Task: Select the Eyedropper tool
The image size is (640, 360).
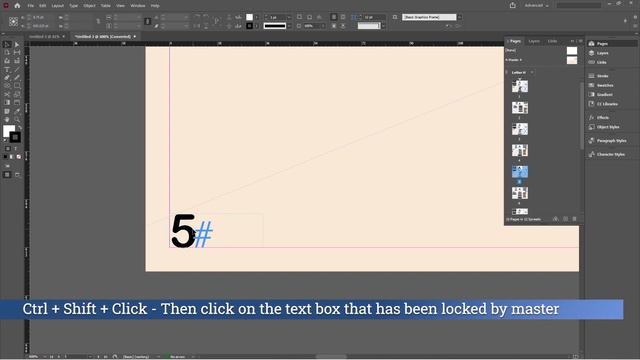Action: point(17,111)
